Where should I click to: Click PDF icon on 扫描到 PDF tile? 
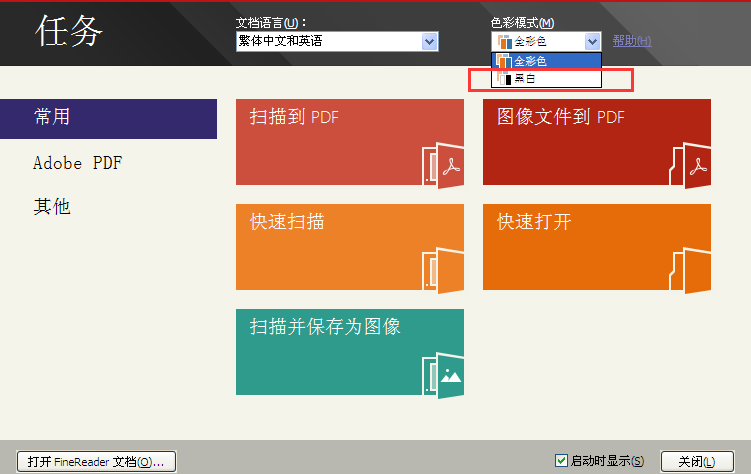[x=443, y=165]
